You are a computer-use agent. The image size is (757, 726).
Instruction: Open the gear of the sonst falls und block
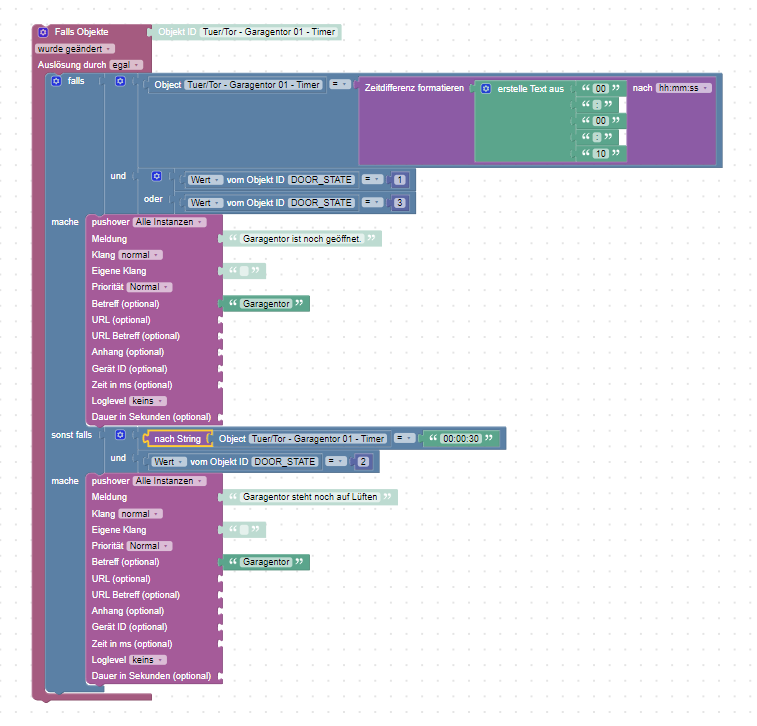tap(120, 435)
